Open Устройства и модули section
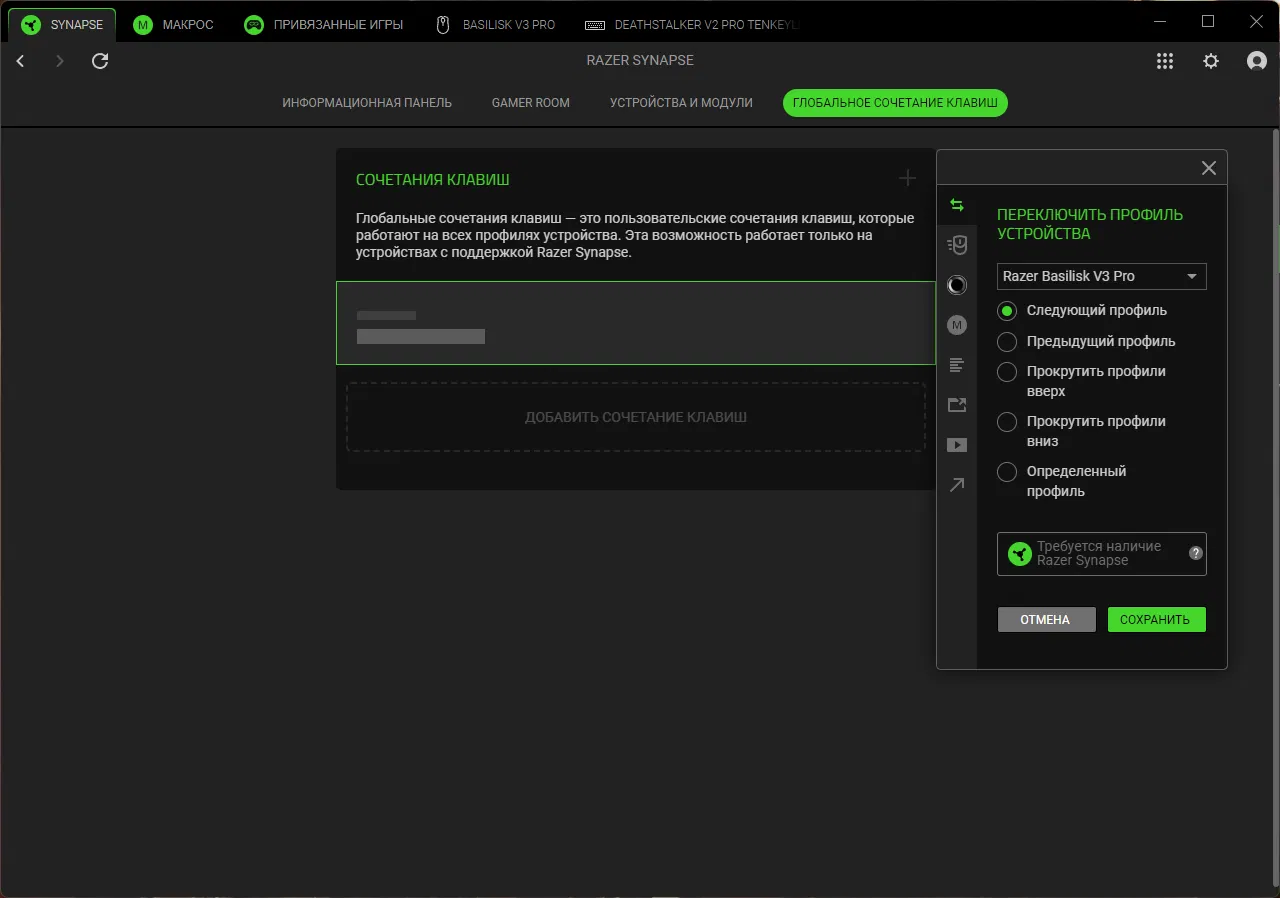This screenshot has height=898, width=1280. (681, 103)
